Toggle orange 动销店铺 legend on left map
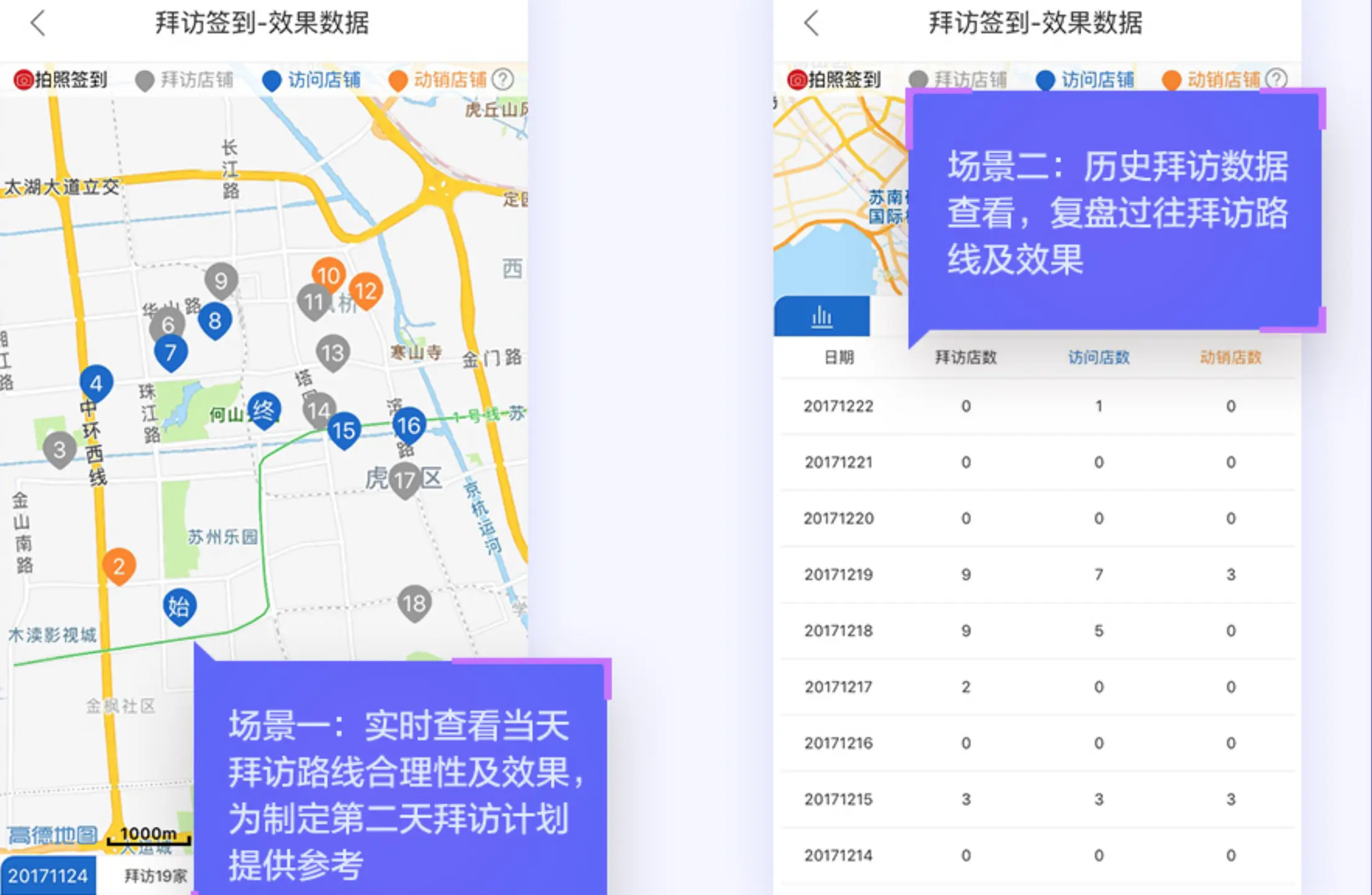1372x895 pixels. click(x=437, y=80)
